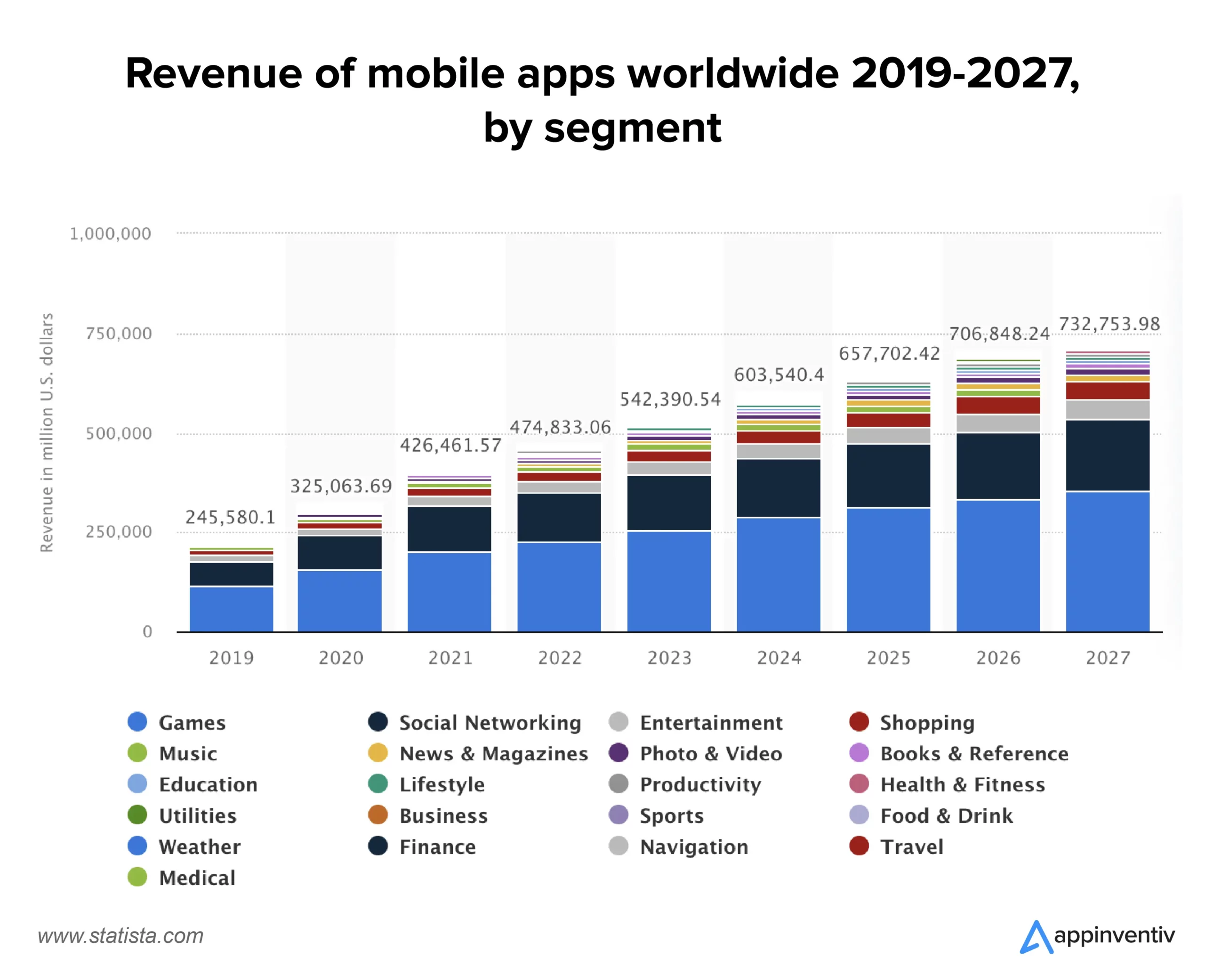This screenshot has height=980, width=1205.
Task: Click the 1,000,000 y-axis tick label
Action: (110, 234)
